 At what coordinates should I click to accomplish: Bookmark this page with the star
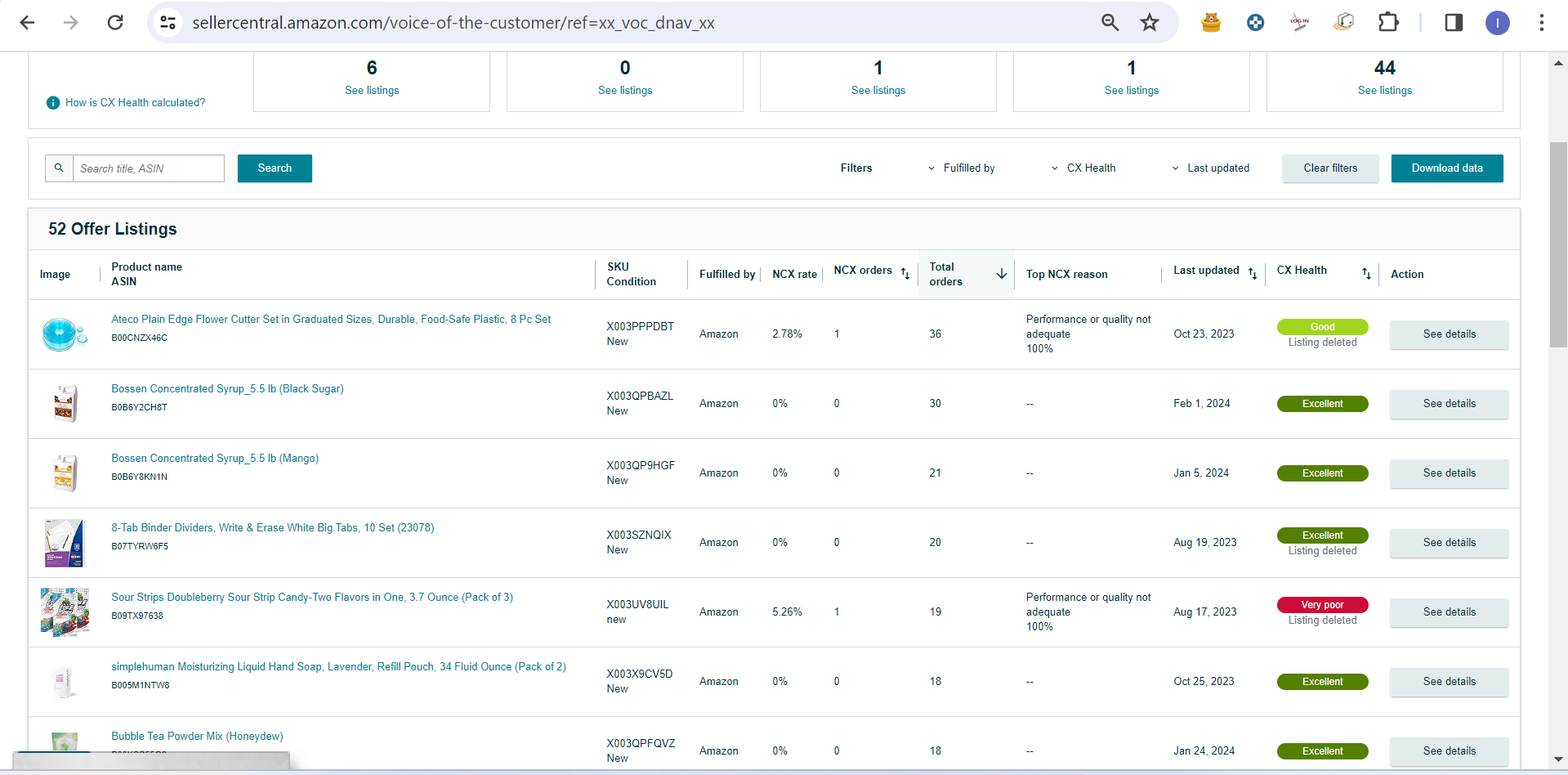[x=1150, y=23]
